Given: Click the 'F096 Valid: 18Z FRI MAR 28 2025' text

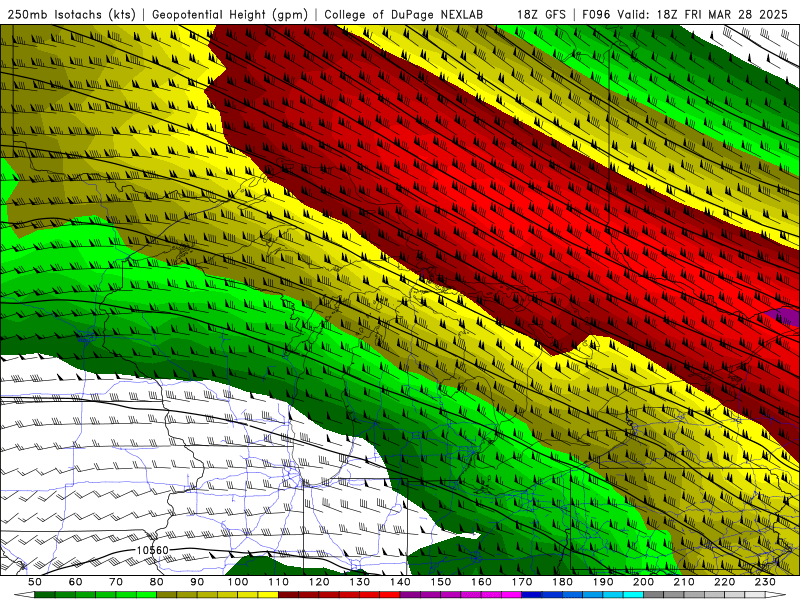Looking at the screenshot, I should click(x=685, y=14).
